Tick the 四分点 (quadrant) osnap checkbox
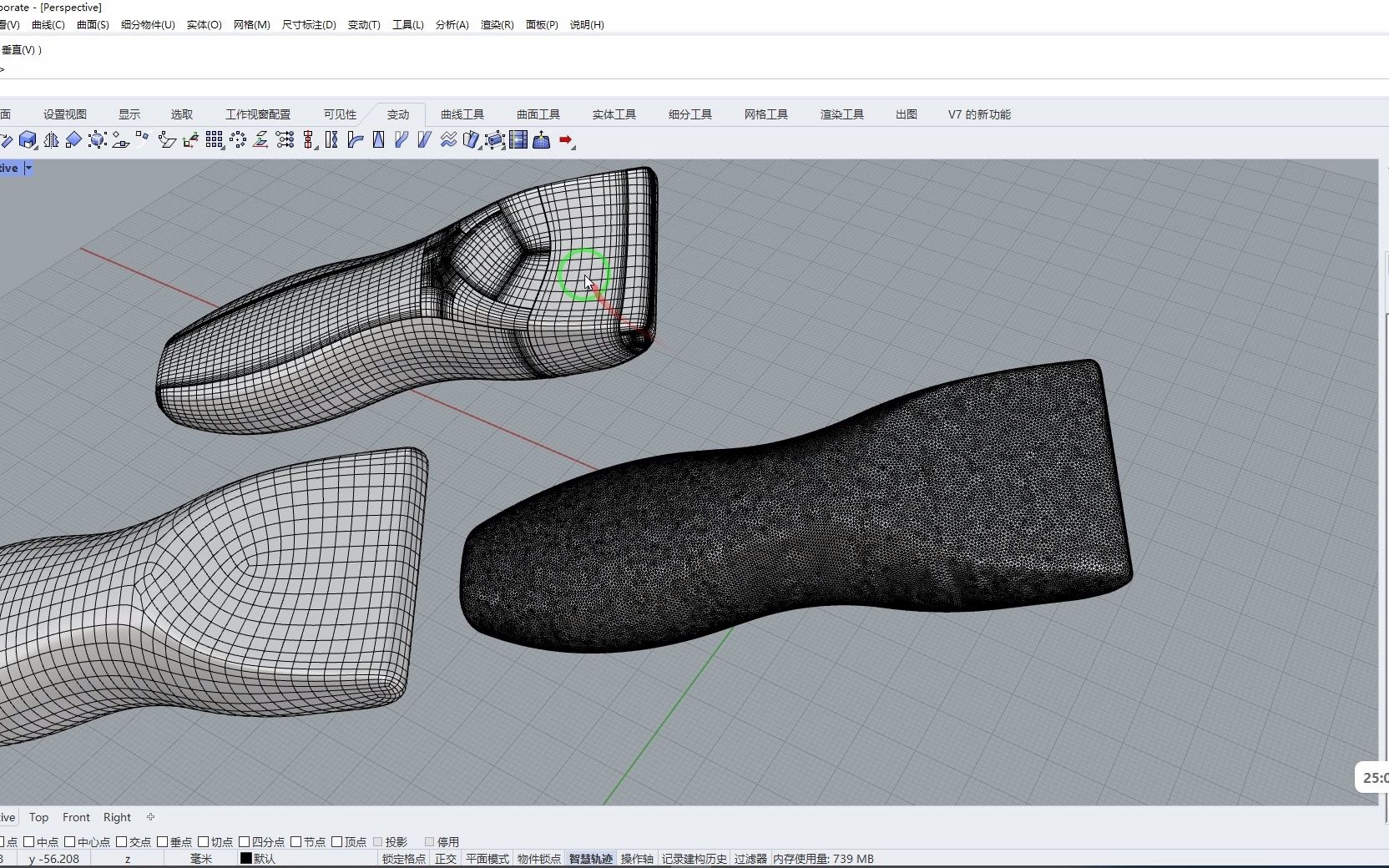This screenshot has height=868, width=1389. pyautogui.click(x=245, y=841)
